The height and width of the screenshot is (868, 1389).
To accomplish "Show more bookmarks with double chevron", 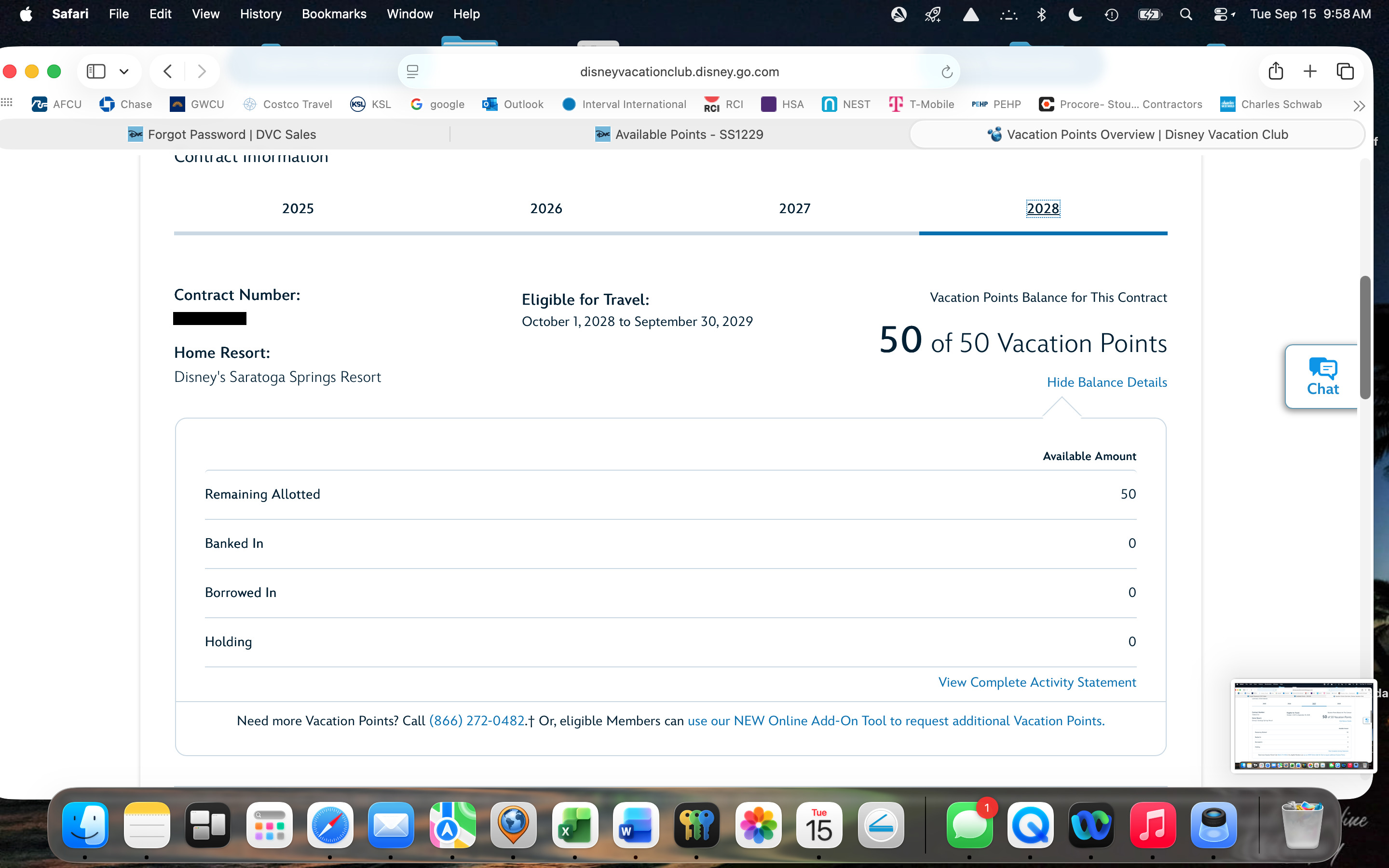I will 1359,105.
